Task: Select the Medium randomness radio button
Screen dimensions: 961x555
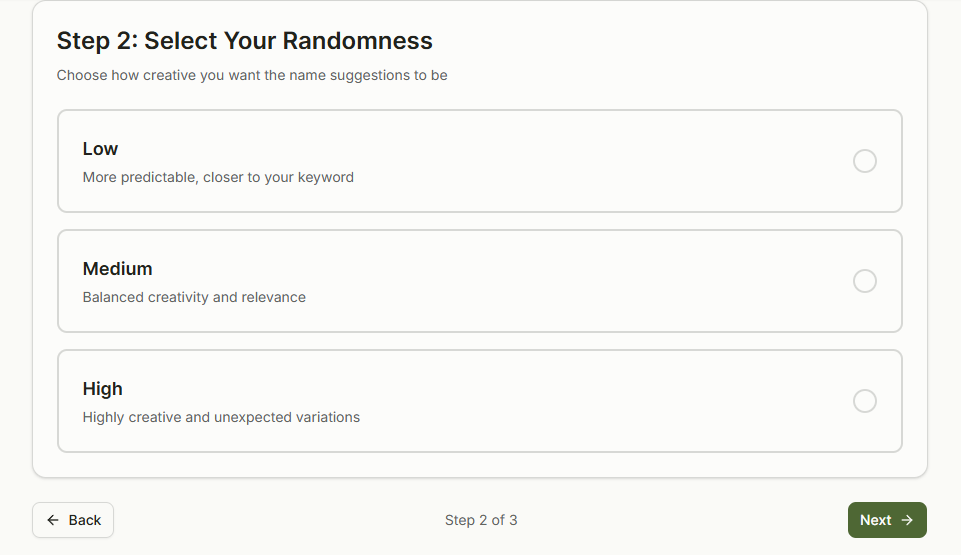Action: [865, 281]
